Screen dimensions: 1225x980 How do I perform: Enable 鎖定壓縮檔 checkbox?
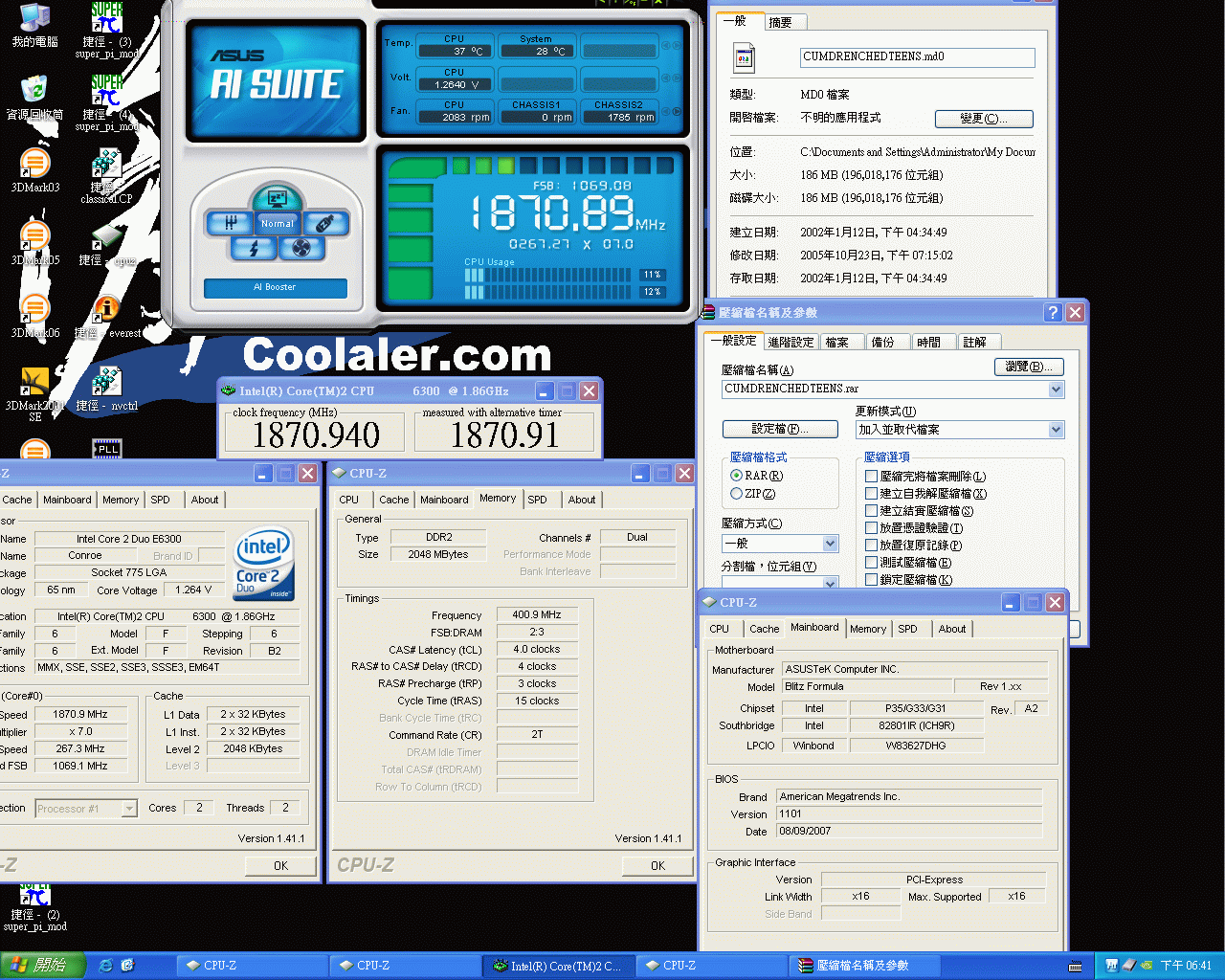click(871, 579)
